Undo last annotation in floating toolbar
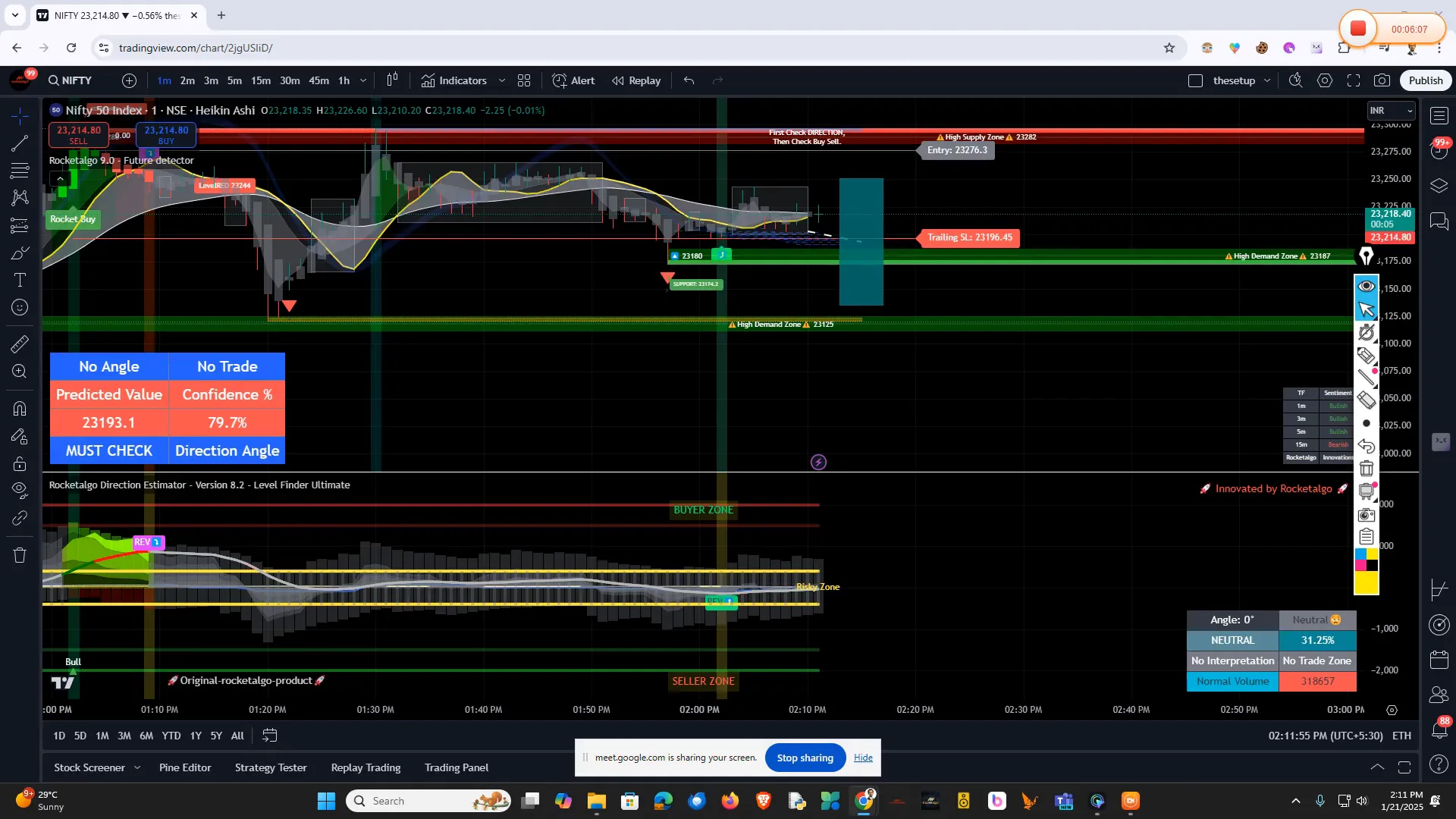 pyautogui.click(x=1367, y=446)
